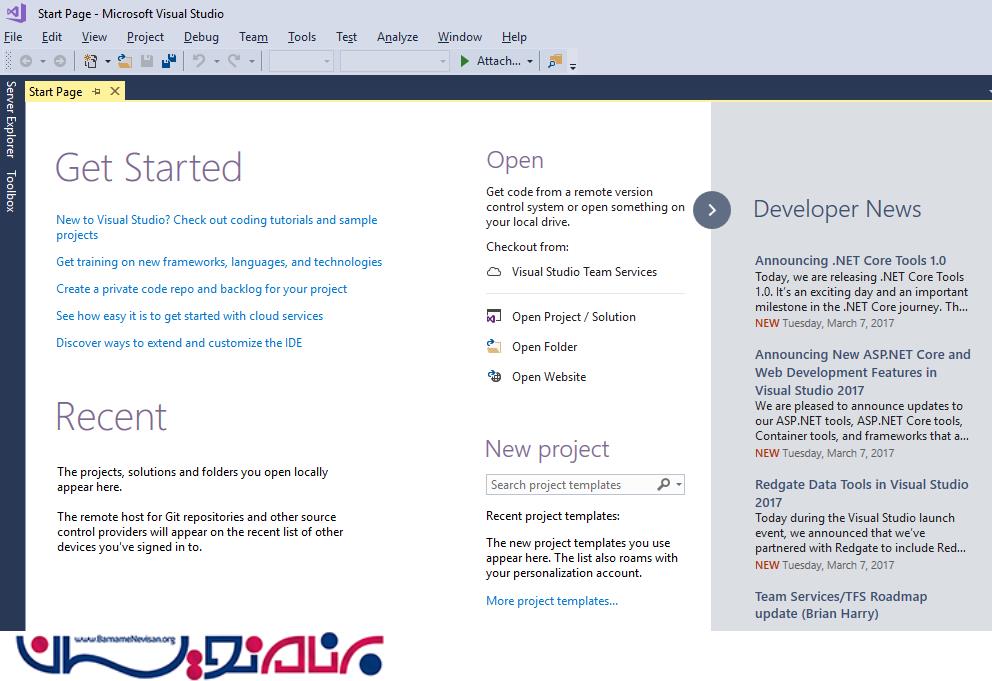Open 'New to Visual Studio?' tutorials link
The height and width of the screenshot is (681, 992).
pos(216,227)
